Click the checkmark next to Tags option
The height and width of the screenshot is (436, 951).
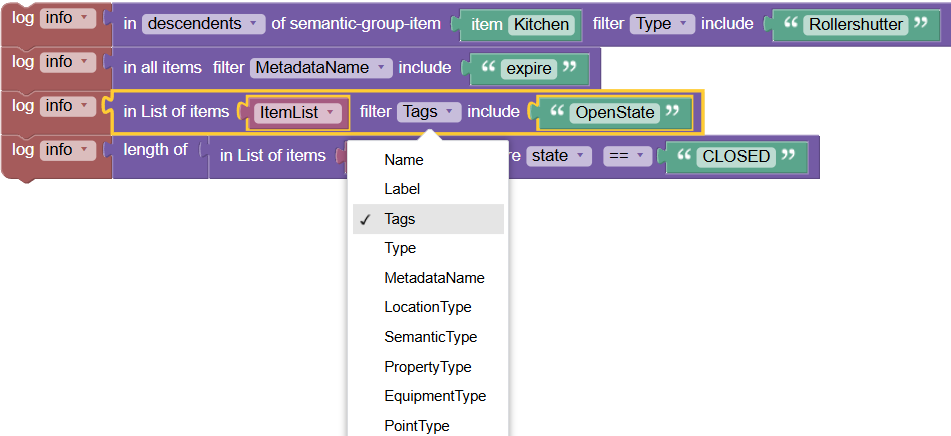coord(366,220)
